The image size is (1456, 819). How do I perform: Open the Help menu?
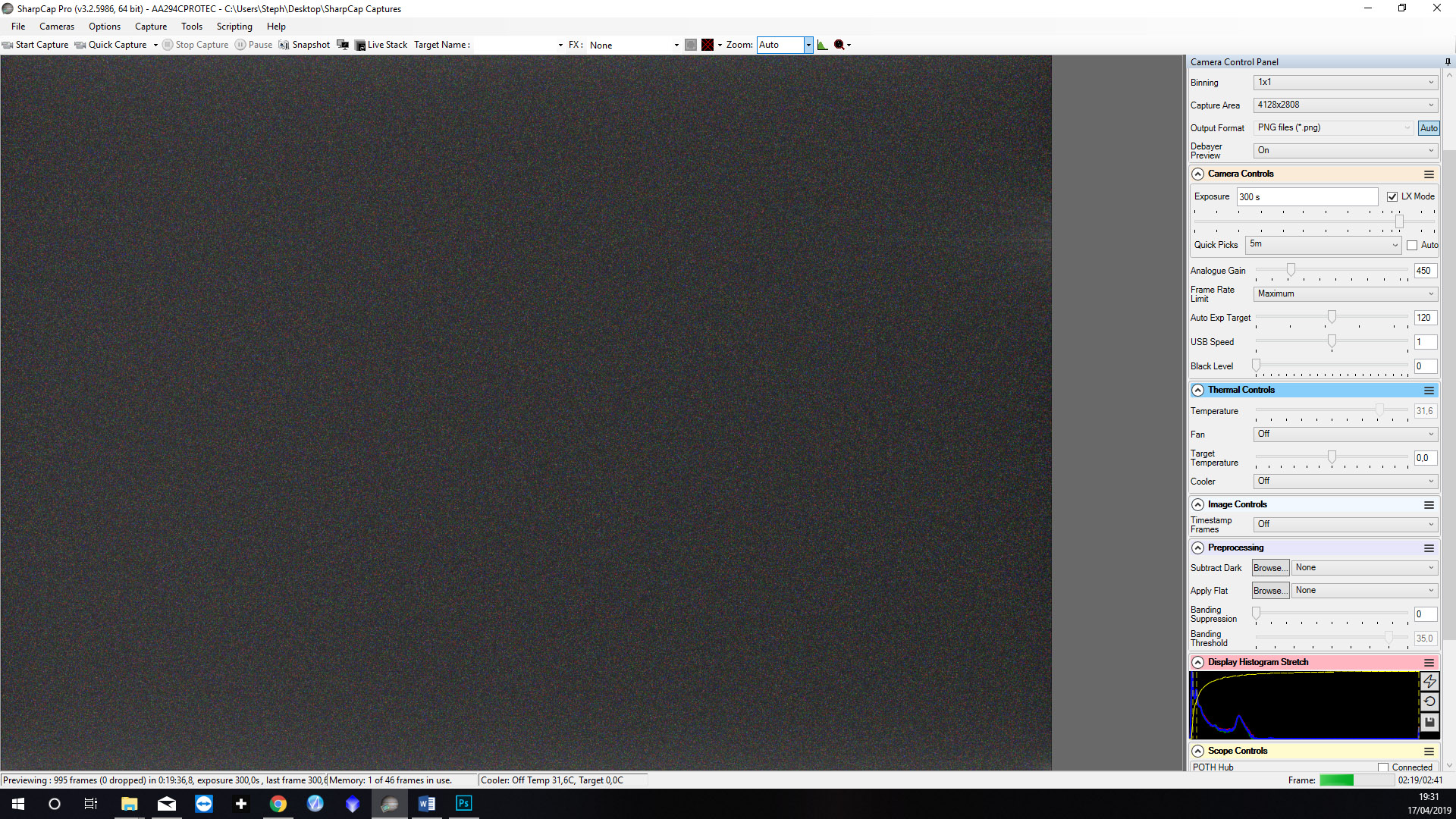coord(276,27)
